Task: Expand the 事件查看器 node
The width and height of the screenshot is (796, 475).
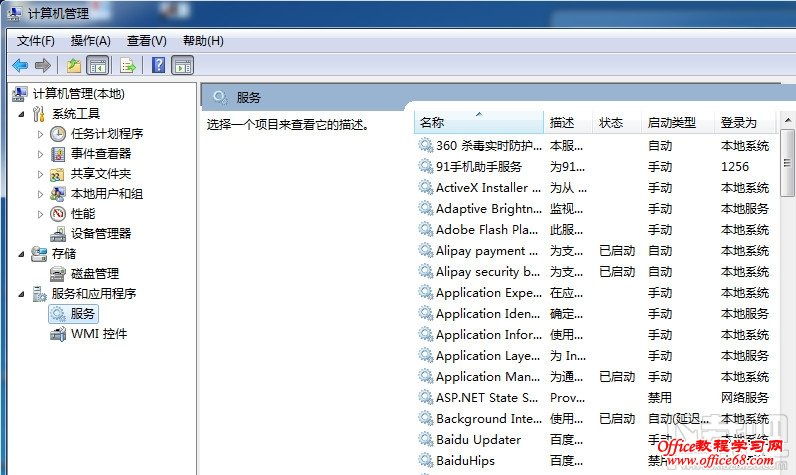Action: [x=41, y=154]
